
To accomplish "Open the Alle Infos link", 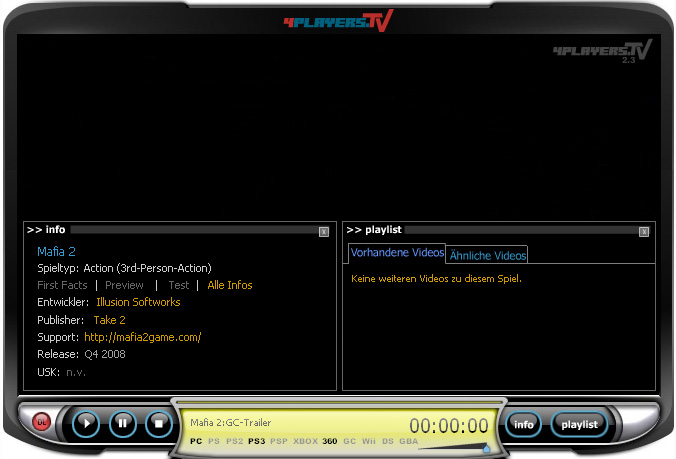I will 230,285.
